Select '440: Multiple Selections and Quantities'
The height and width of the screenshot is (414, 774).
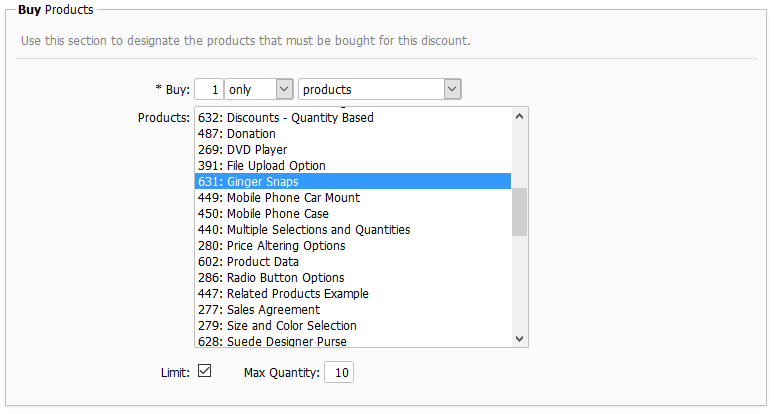point(304,230)
